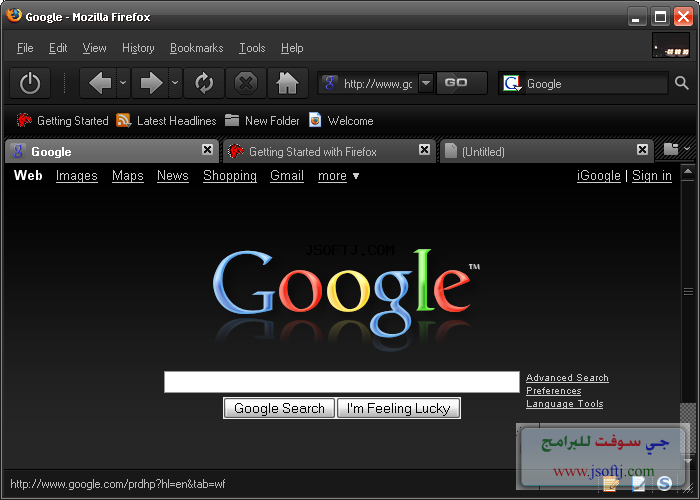The width and height of the screenshot is (700, 500).
Task: Open address bar URL dropdown
Action: (426, 83)
